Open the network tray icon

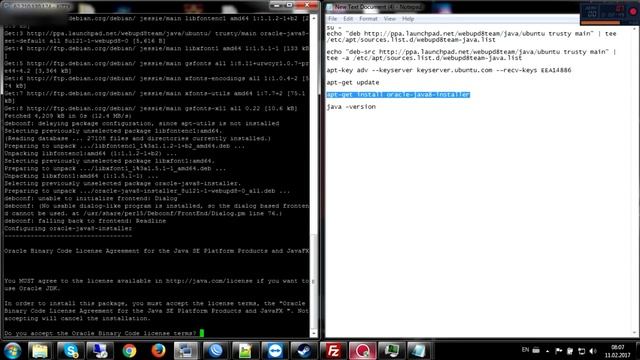pos(582,351)
